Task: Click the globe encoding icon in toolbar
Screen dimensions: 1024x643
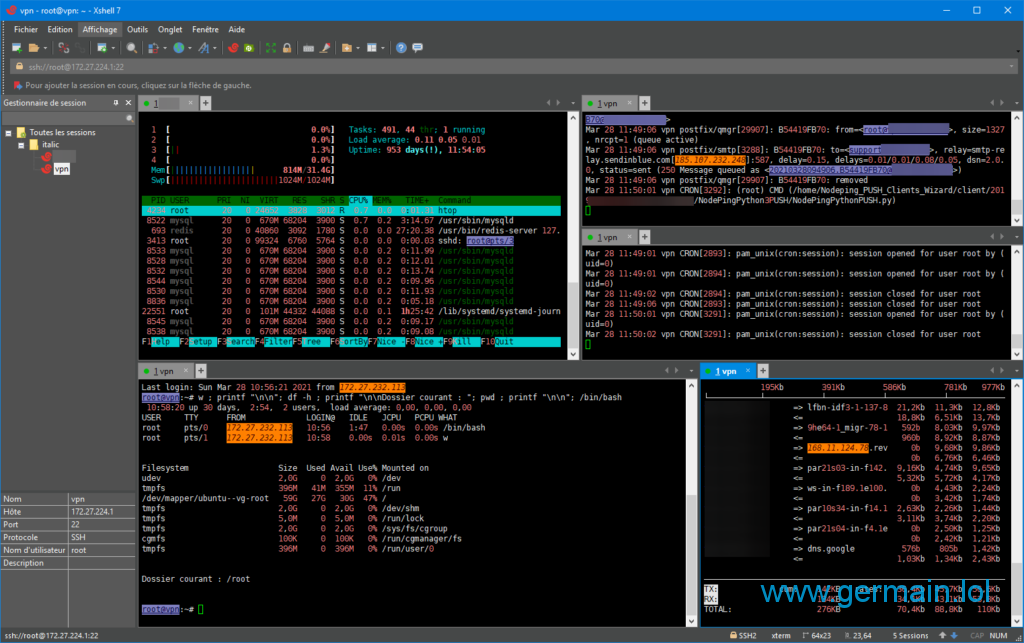Action: point(178,48)
